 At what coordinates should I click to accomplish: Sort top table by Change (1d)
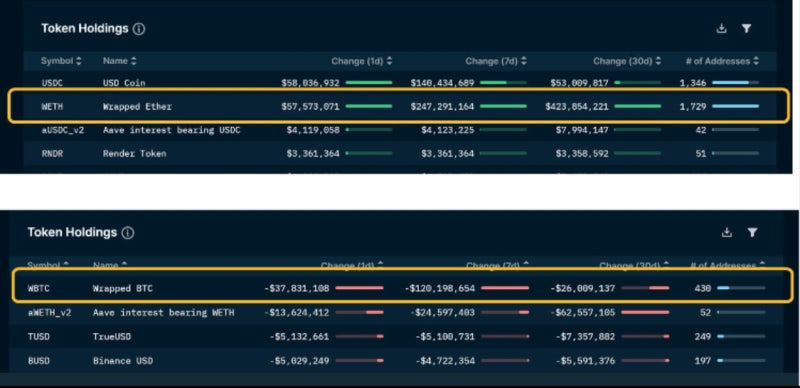pyautogui.click(x=362, y=61)
